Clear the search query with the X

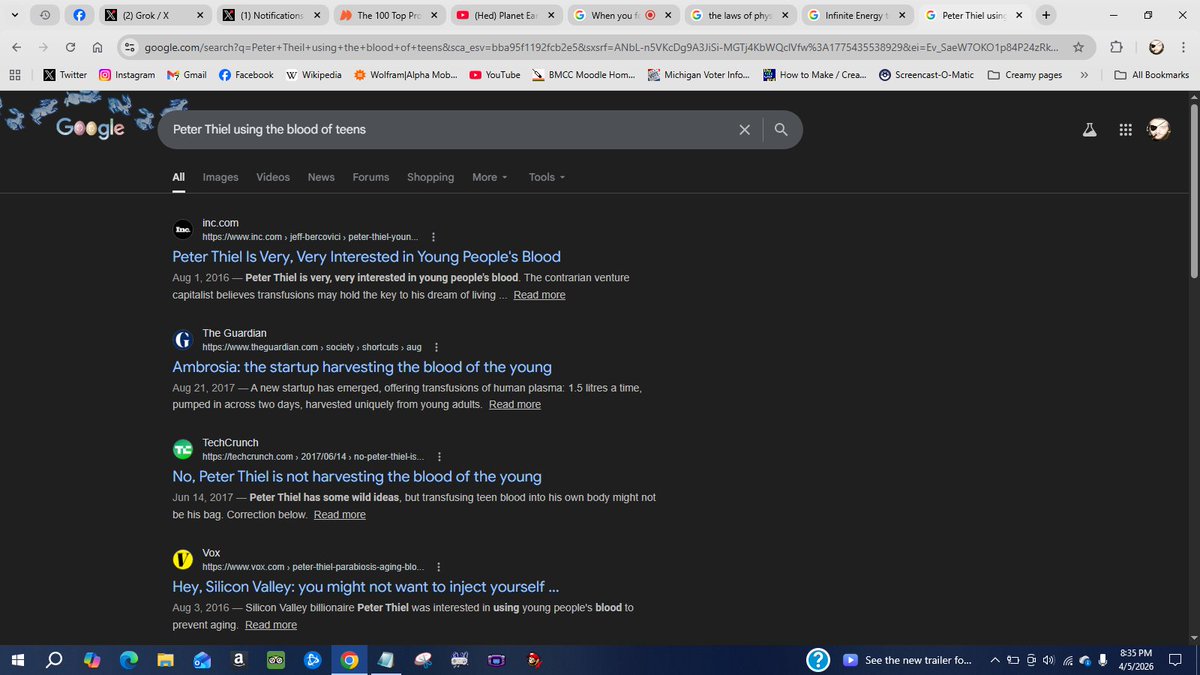(744, 129)
